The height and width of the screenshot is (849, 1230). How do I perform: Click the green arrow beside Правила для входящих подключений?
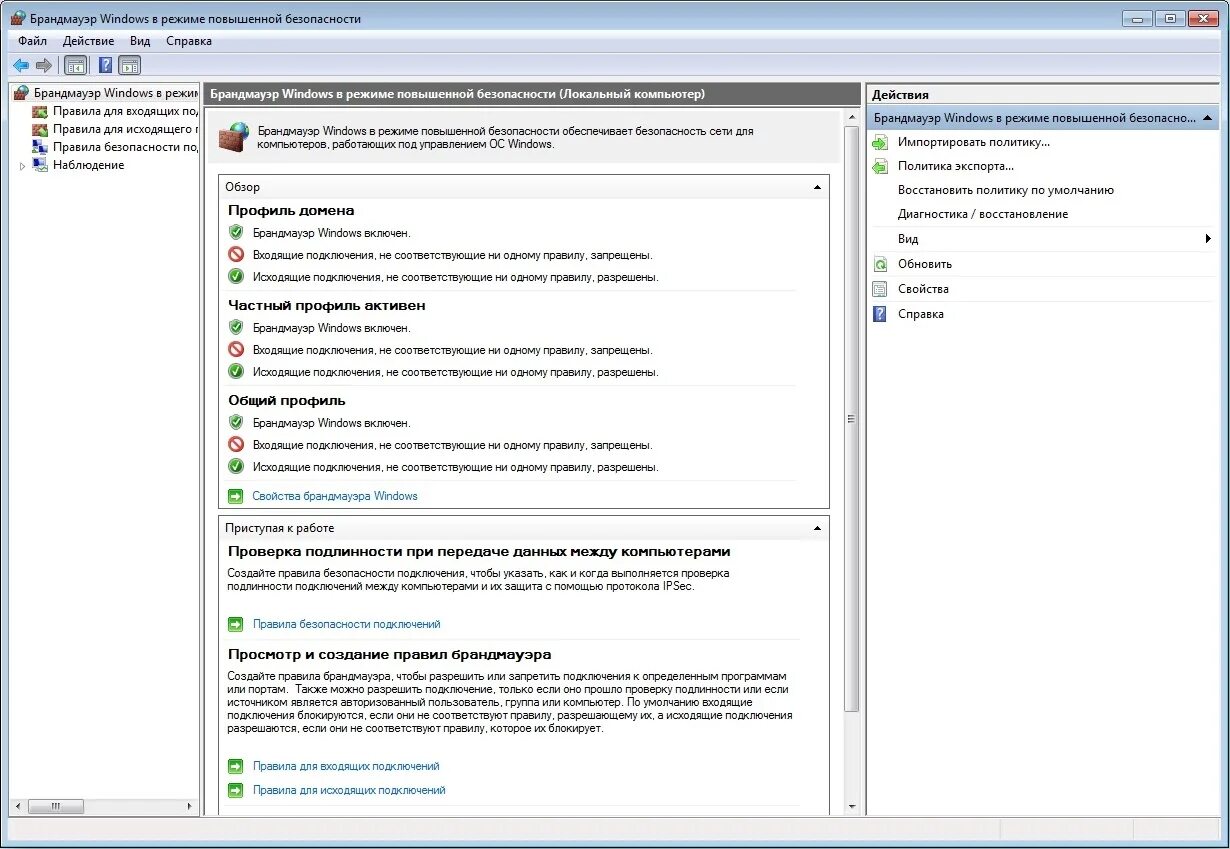(x=236, y=766)
